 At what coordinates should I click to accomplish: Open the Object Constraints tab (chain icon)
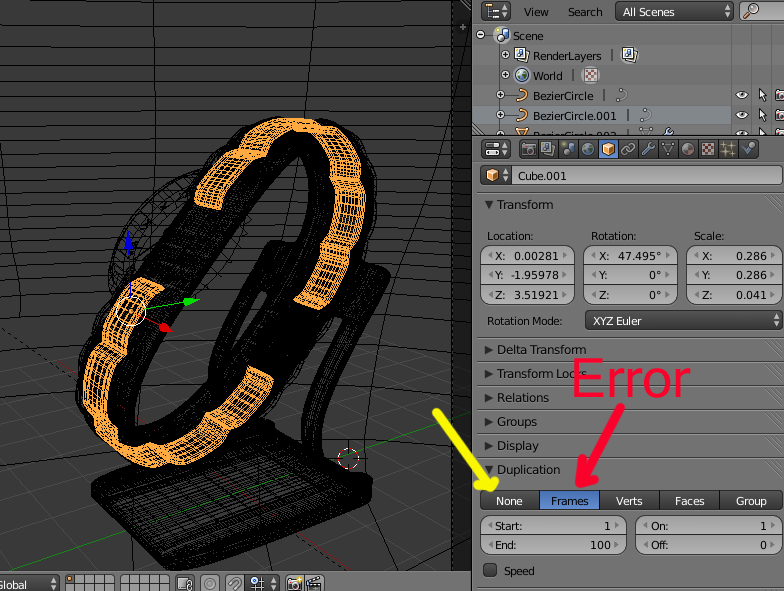[x=628, y=149]
